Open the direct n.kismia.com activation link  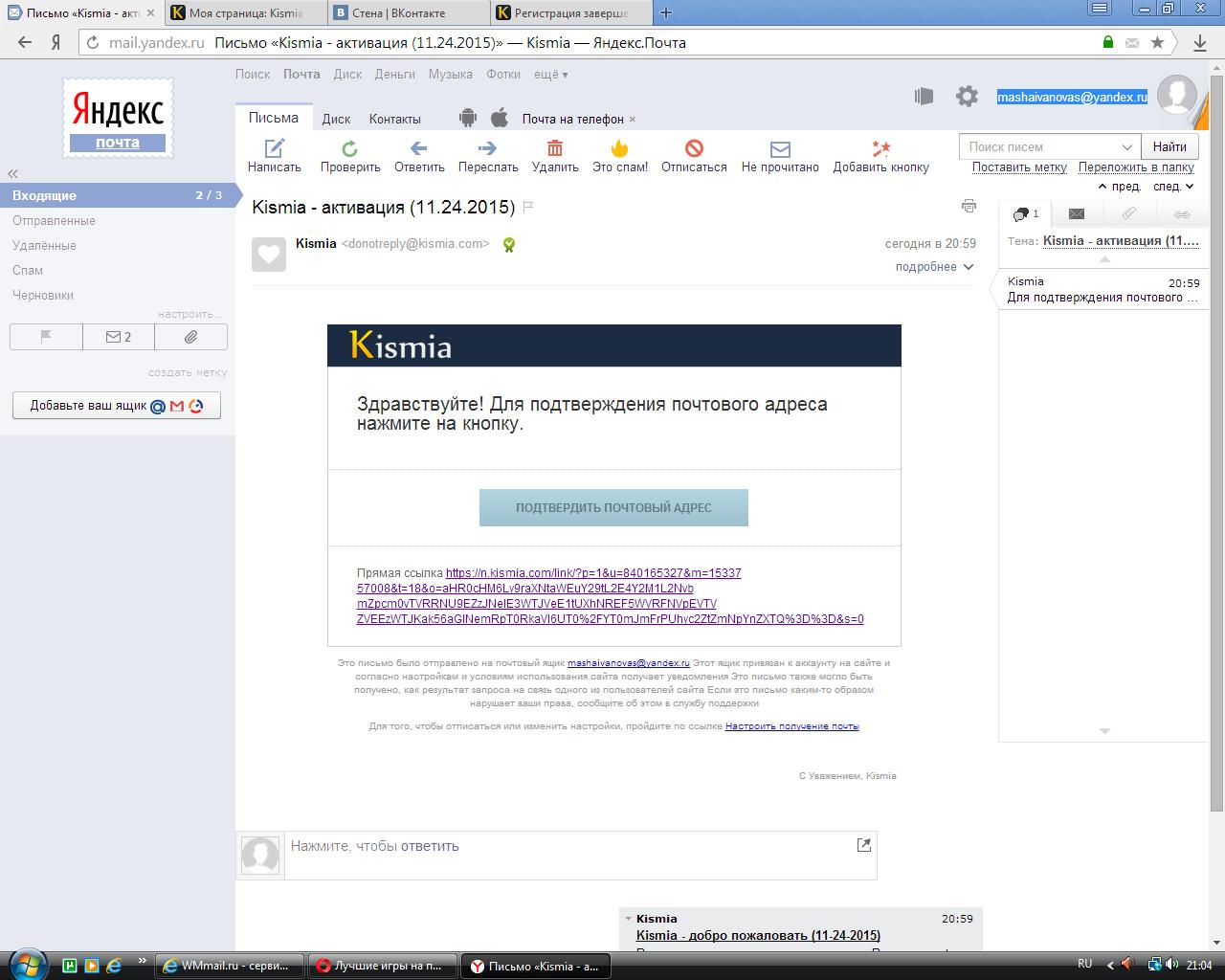pos(610,595)
